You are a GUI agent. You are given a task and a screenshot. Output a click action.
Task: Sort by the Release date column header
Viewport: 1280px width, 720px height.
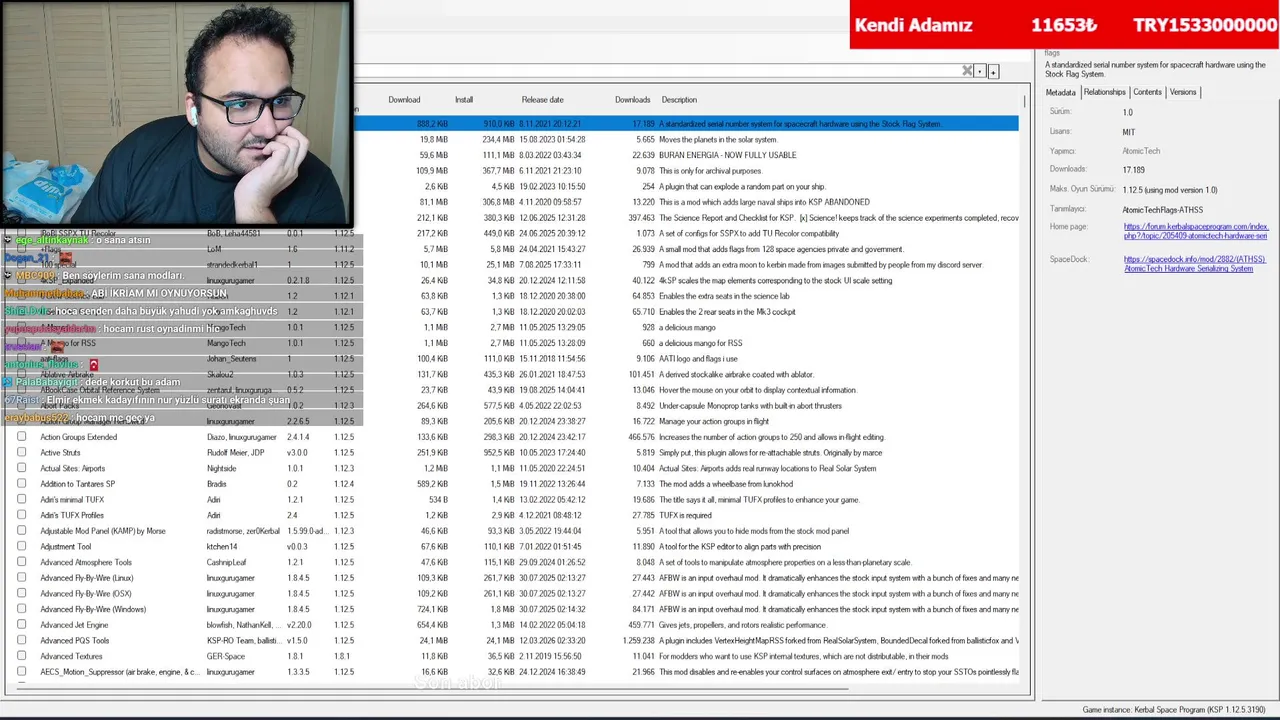(x=542, y=100)
